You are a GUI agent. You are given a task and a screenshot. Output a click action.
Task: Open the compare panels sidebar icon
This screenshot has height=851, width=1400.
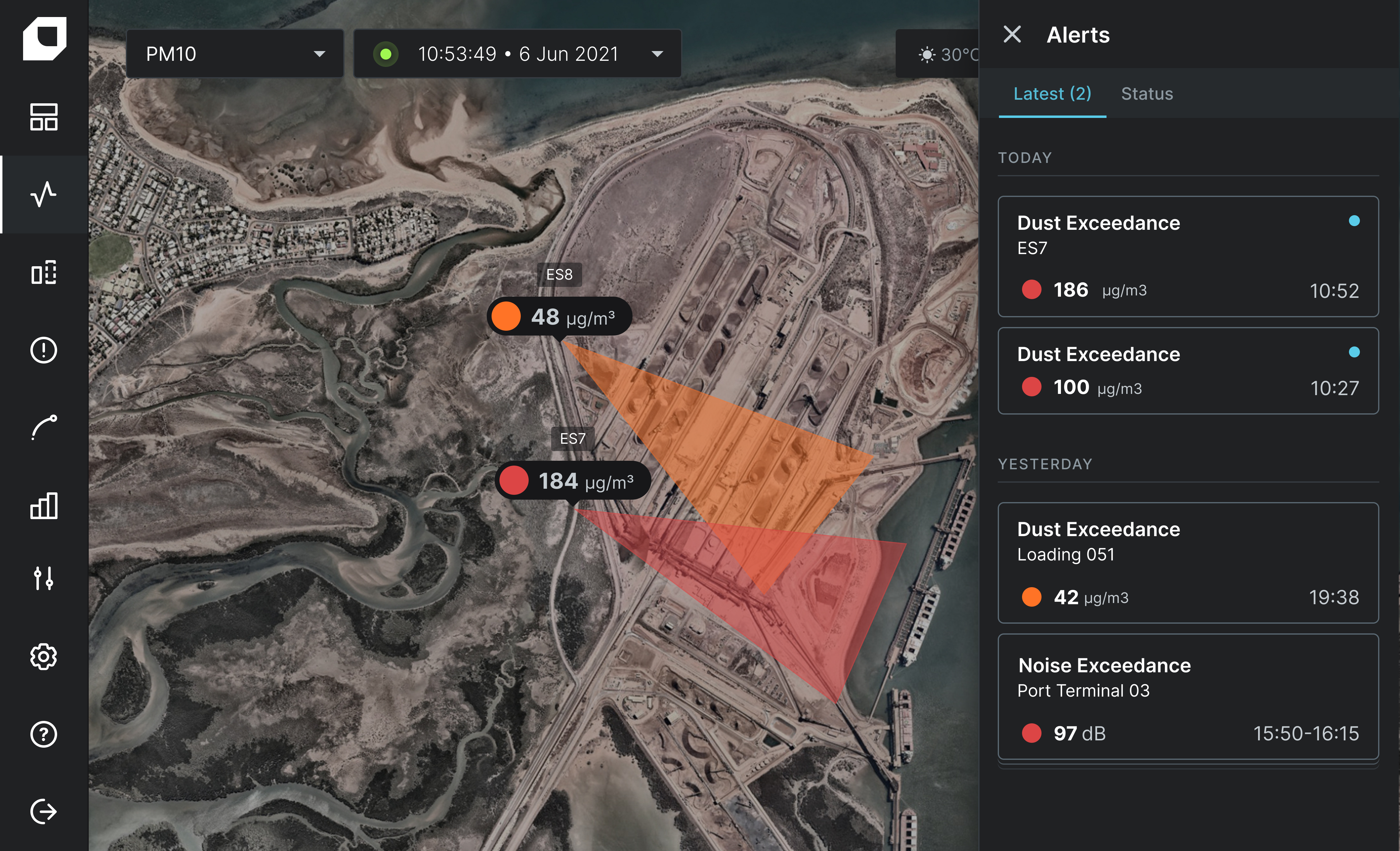click(x=44, y=273)
